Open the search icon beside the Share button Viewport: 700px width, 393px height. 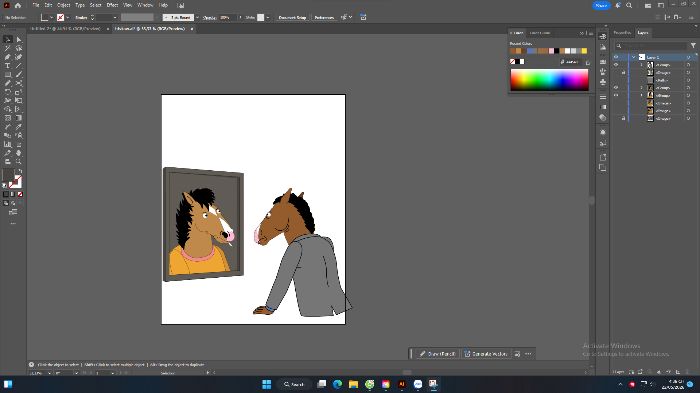tap(629, 5)
